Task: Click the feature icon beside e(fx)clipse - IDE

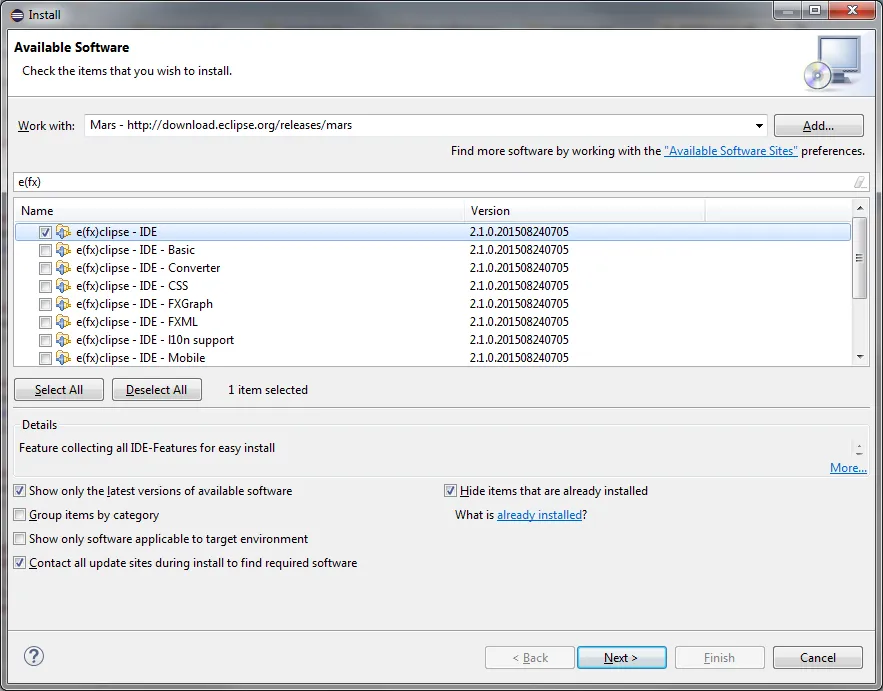Action: coord(63,231)
